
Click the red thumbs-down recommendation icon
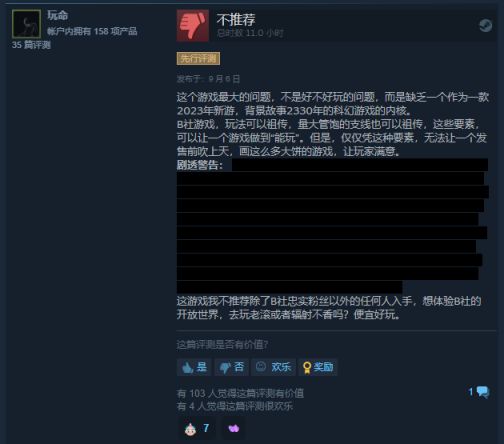[x=193, y=25]
